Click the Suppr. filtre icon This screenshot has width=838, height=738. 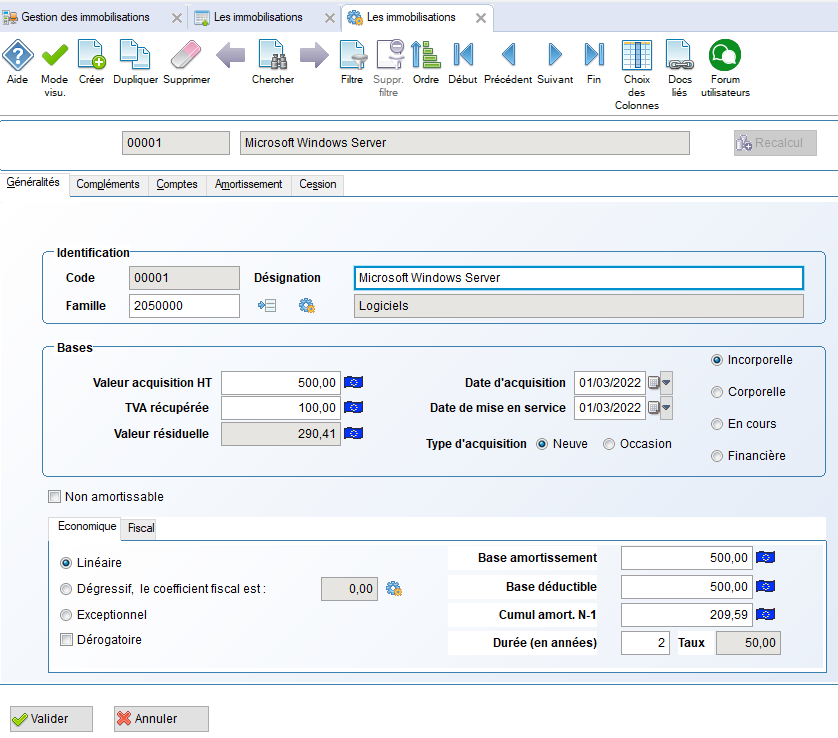(389, 56)
